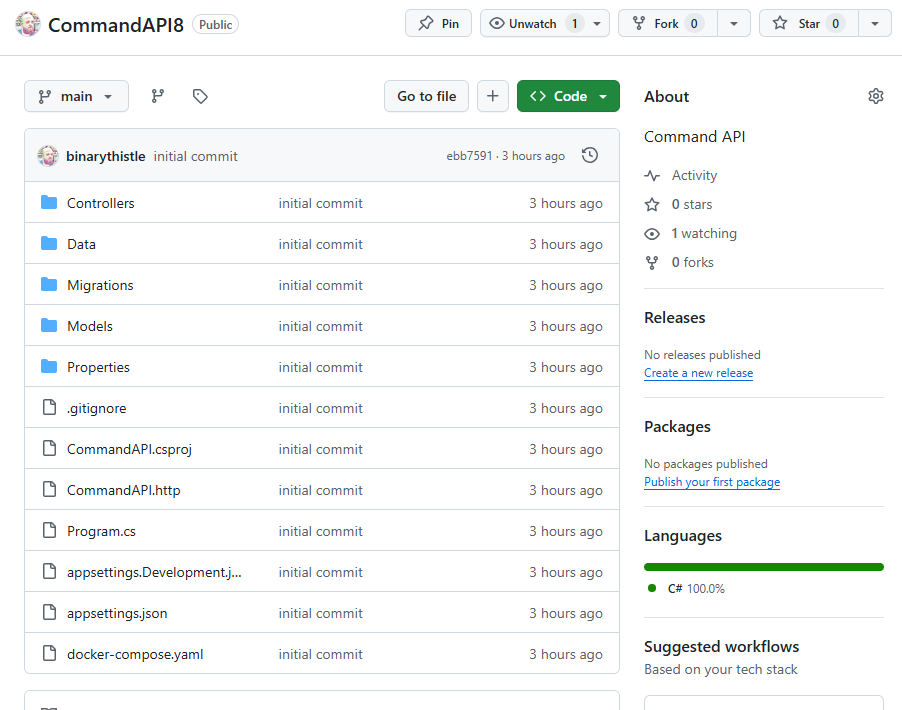The width and height of the screenshot is (902, 710).
Task: Click the Migrations folder icon
Action: click(49, 284)
